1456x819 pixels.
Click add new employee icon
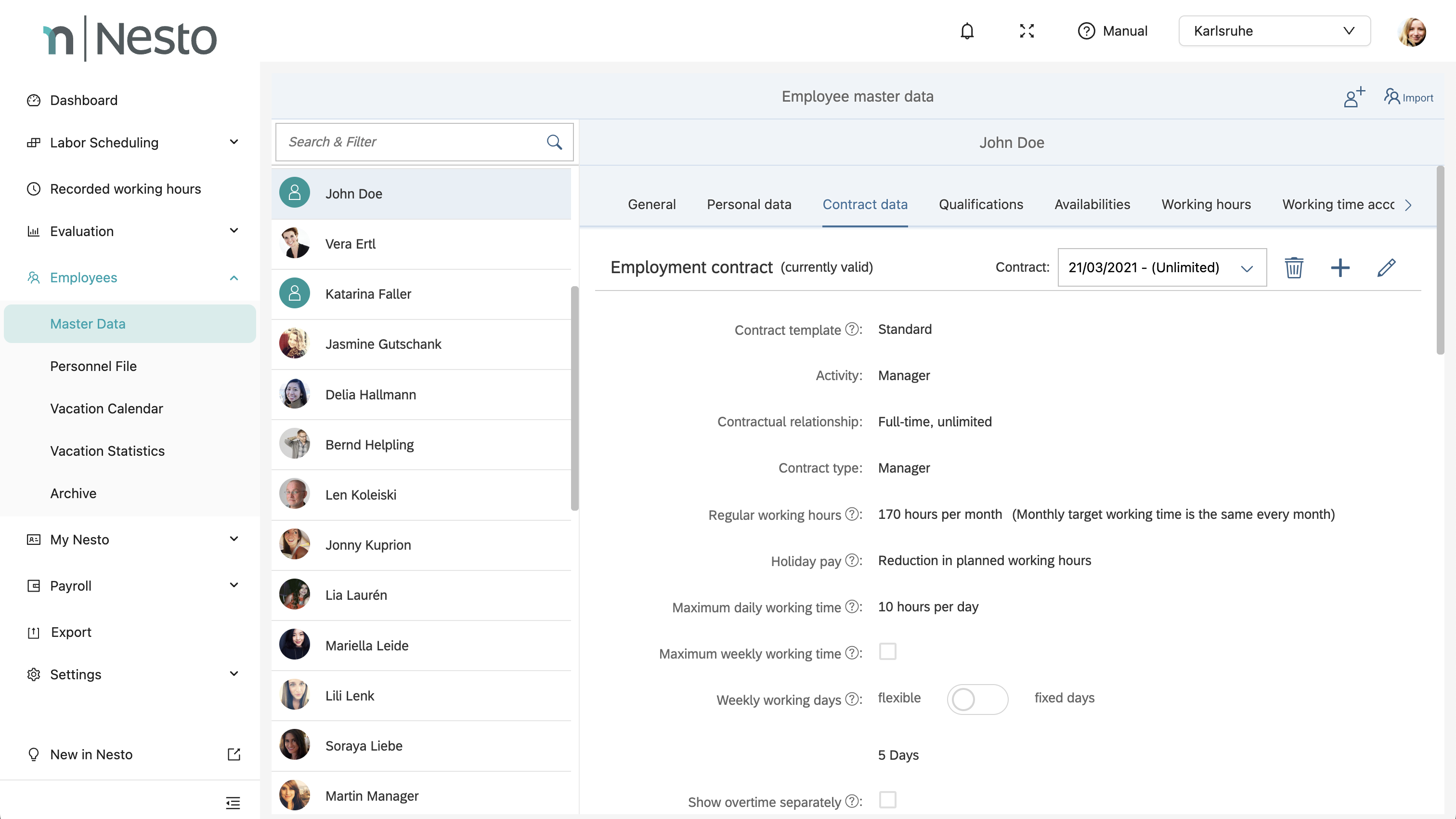click(1354, 97)
